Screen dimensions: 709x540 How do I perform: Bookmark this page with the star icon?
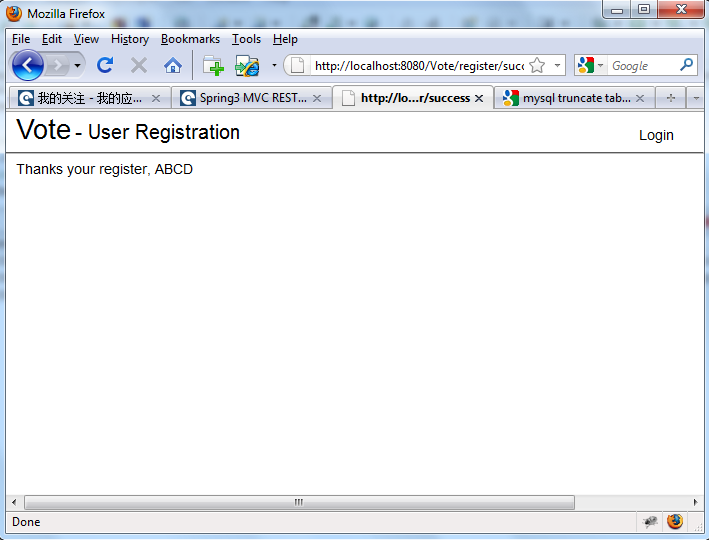[x=537, y=66]
